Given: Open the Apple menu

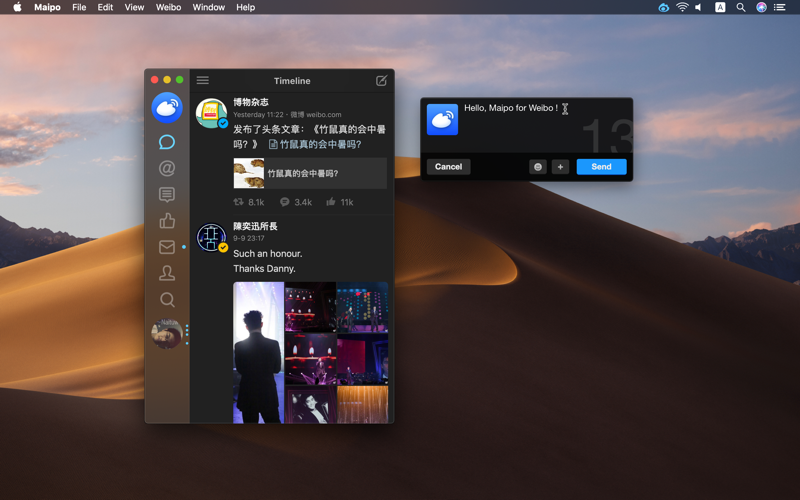Looking at the screenshot, I should (17, 7).
